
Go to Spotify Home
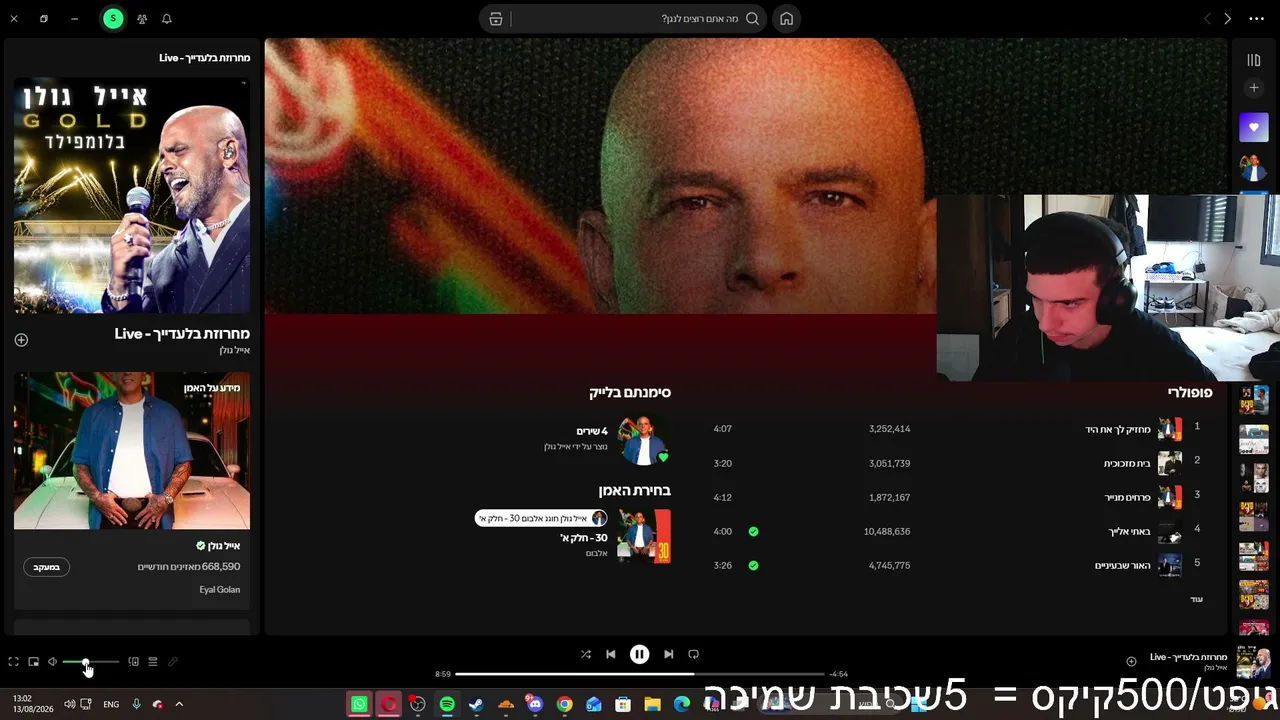click(x=787, y=19)
